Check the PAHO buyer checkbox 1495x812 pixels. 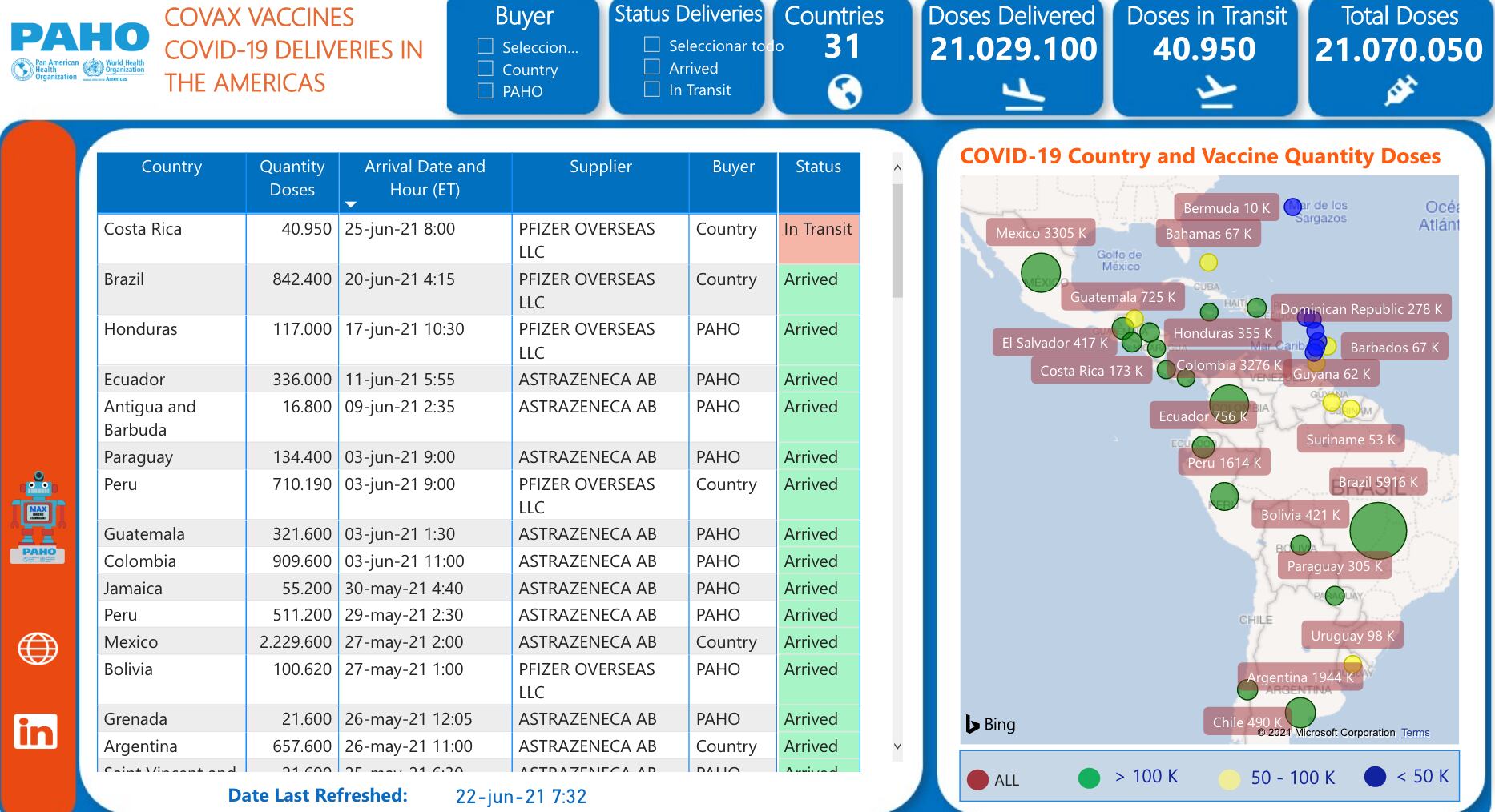point(486,90)
